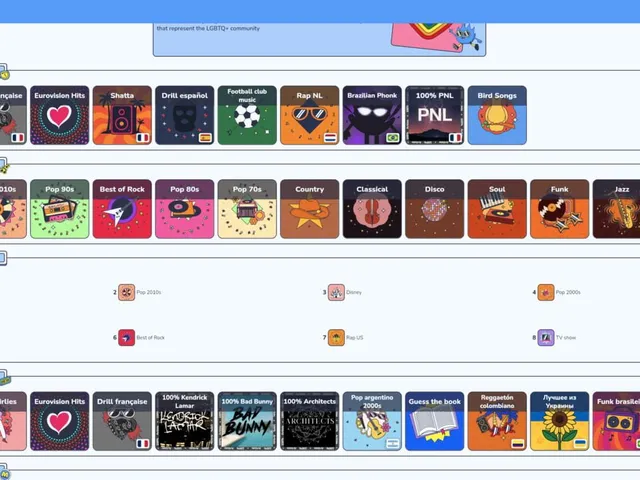Open the Brazilian Phonk playlist card

pos(372,115)
